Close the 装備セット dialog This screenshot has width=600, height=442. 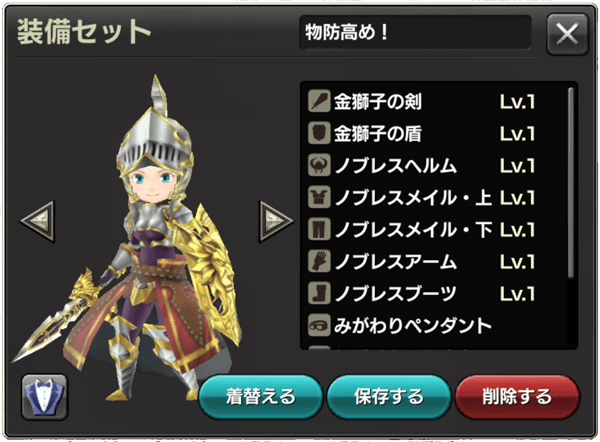(567, 34)
